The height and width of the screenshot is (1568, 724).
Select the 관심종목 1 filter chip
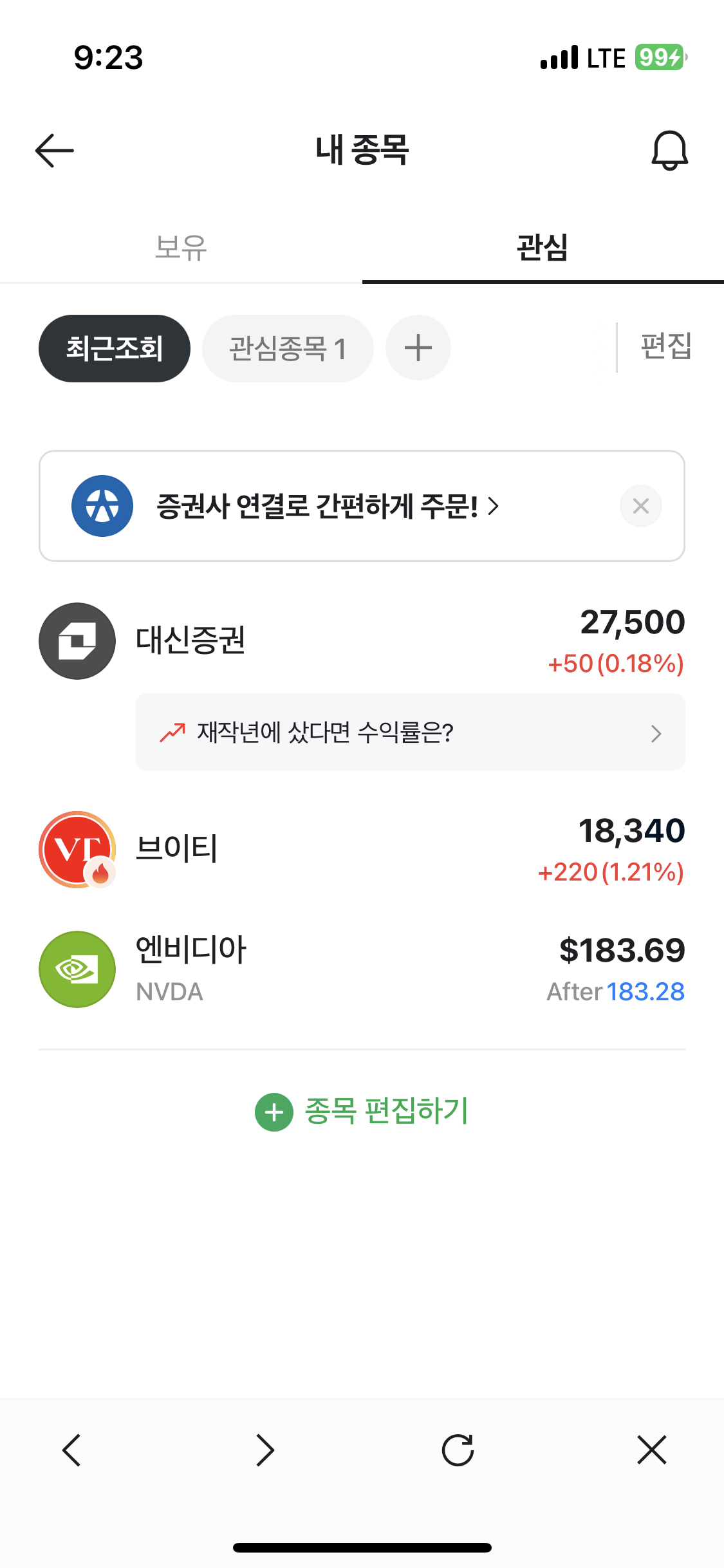[x=288, y=348]
